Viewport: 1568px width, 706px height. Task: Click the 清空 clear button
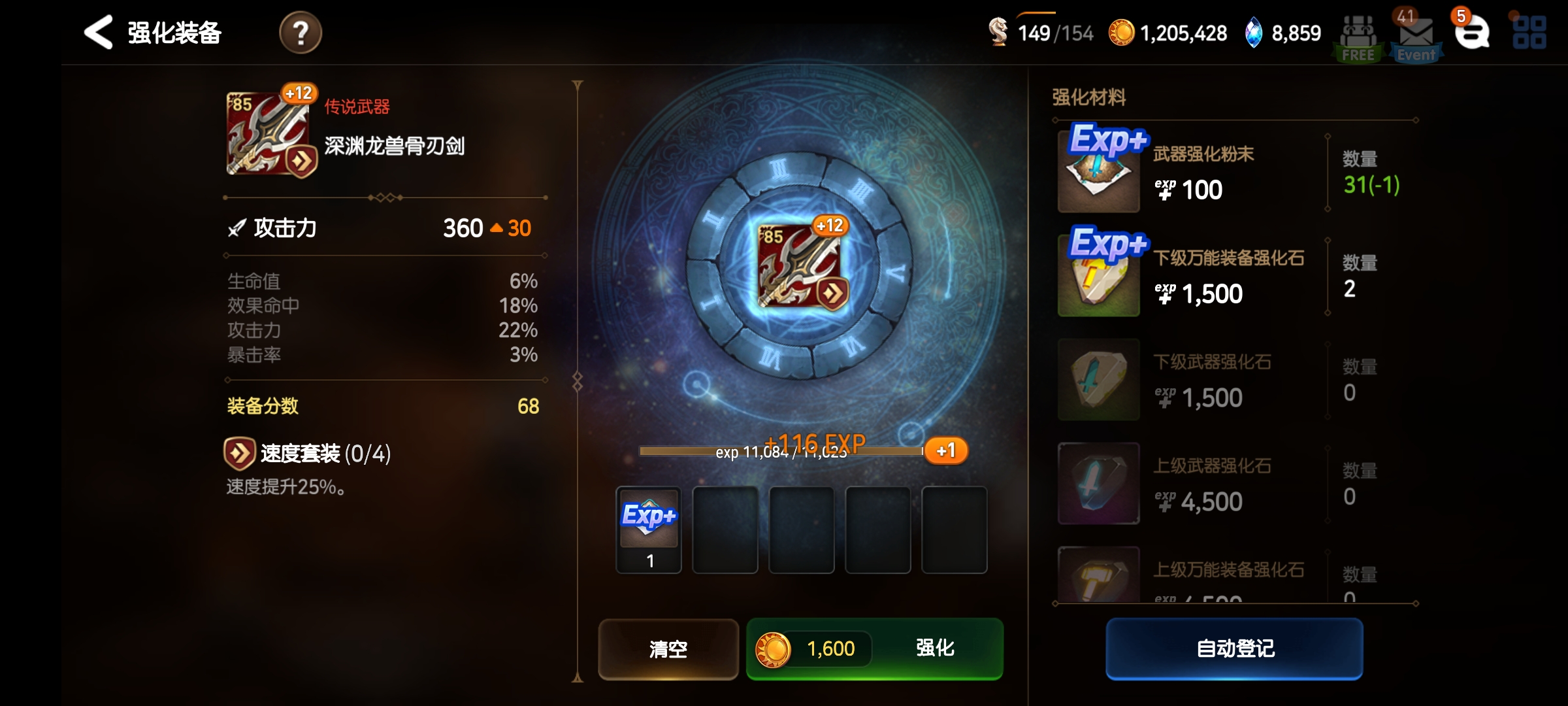[668, 648]
